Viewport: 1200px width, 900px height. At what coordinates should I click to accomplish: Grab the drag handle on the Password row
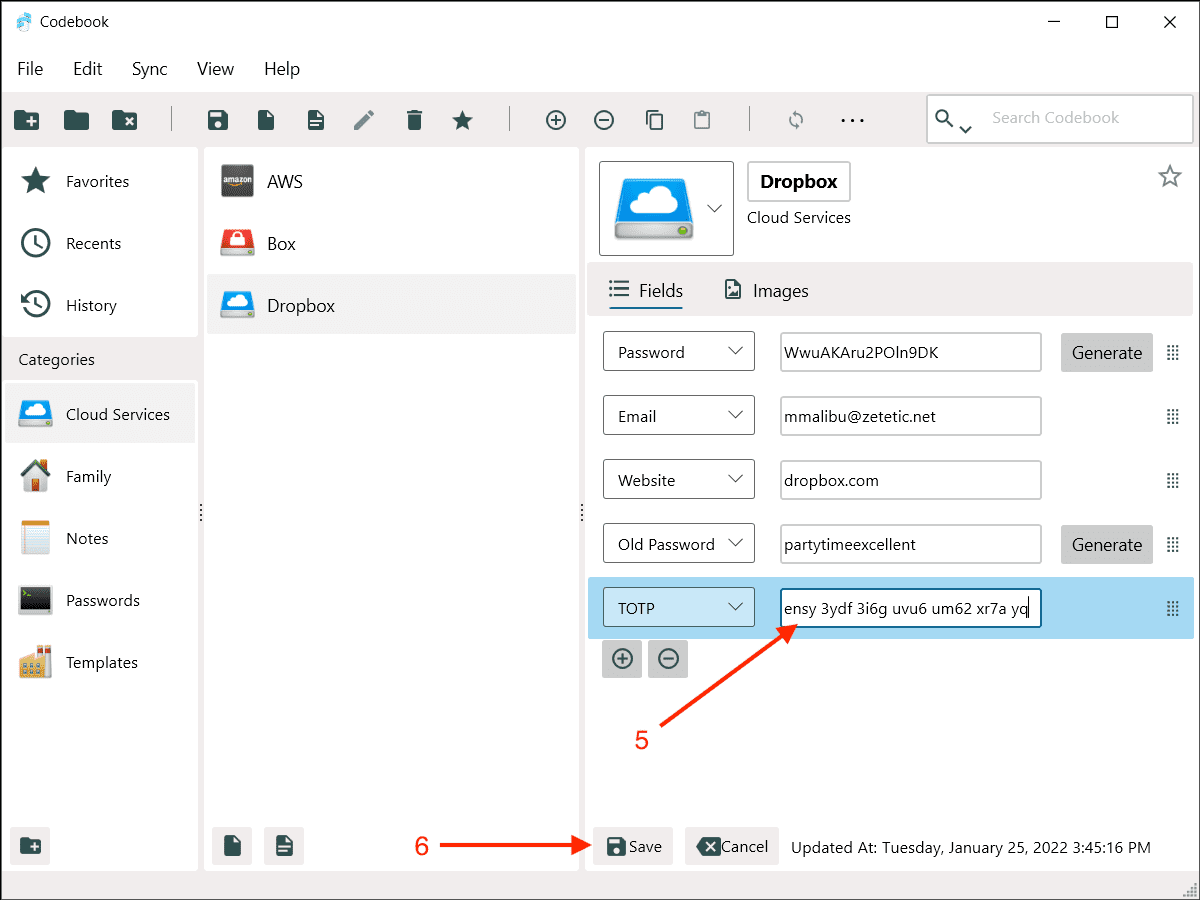(1173, 353)
